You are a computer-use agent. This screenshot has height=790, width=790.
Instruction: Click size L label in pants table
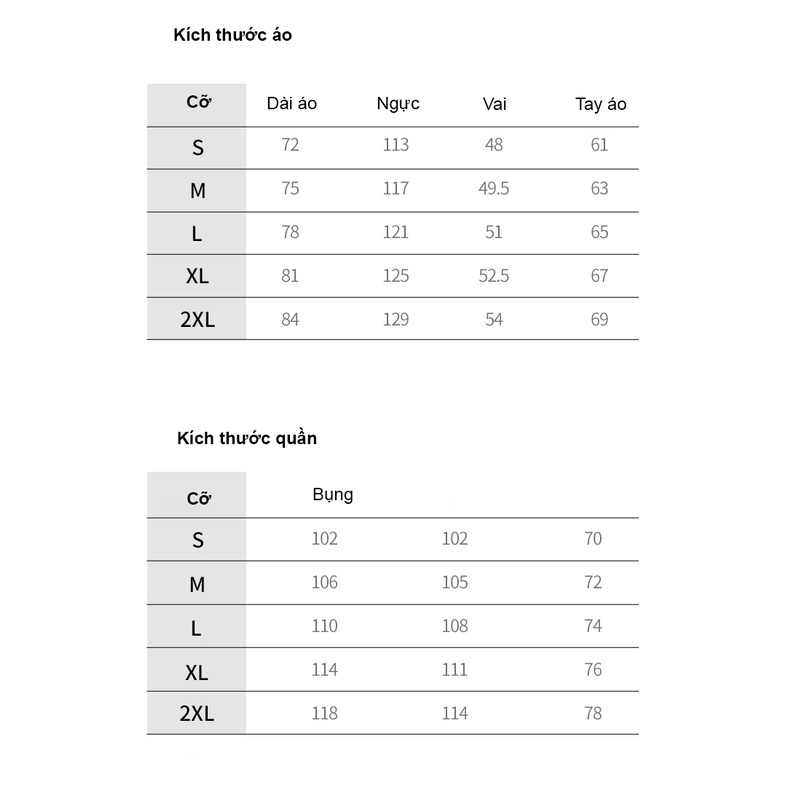(x=196, y=629)
